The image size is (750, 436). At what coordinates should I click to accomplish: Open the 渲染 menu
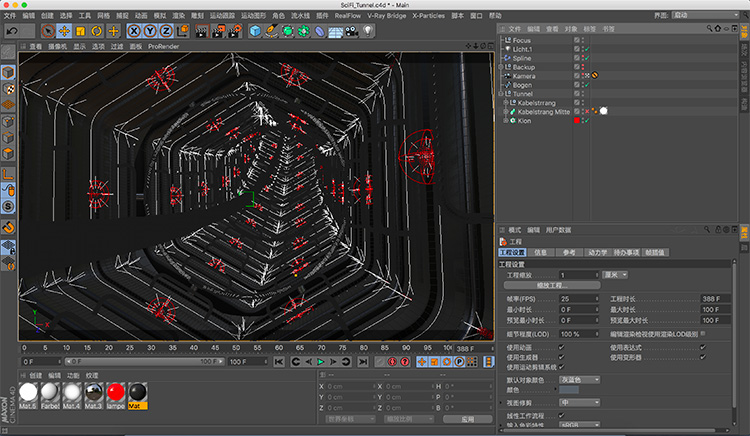click(x=178, y=16)
